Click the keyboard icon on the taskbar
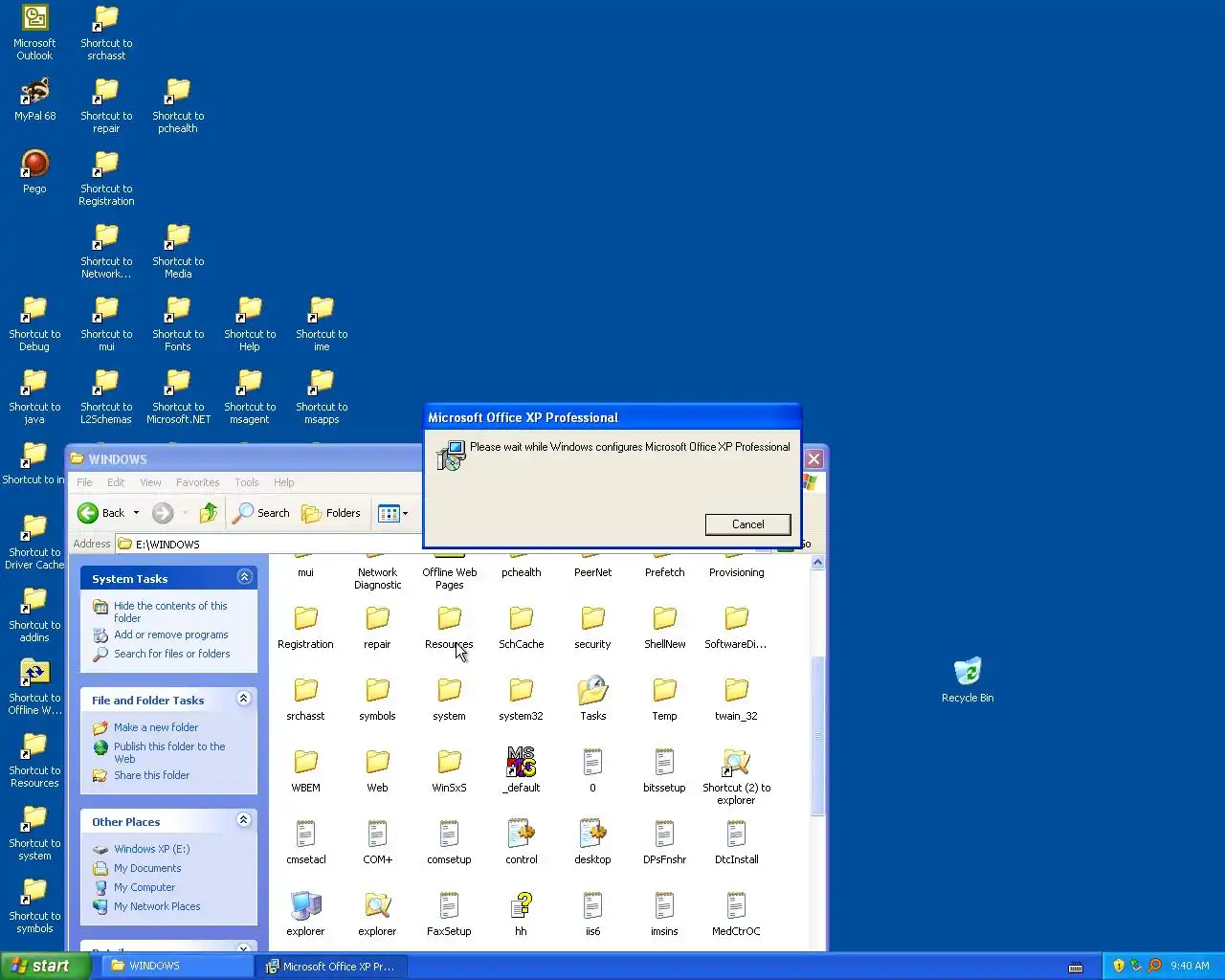 [x=1076, y=967]
